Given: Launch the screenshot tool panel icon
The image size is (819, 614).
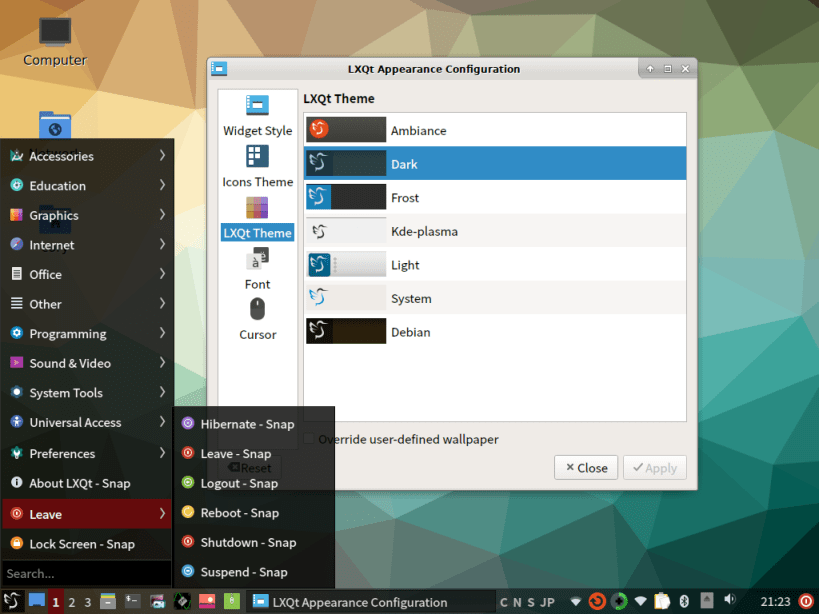Looking at the screenshot, I should [x=157, y=601].
